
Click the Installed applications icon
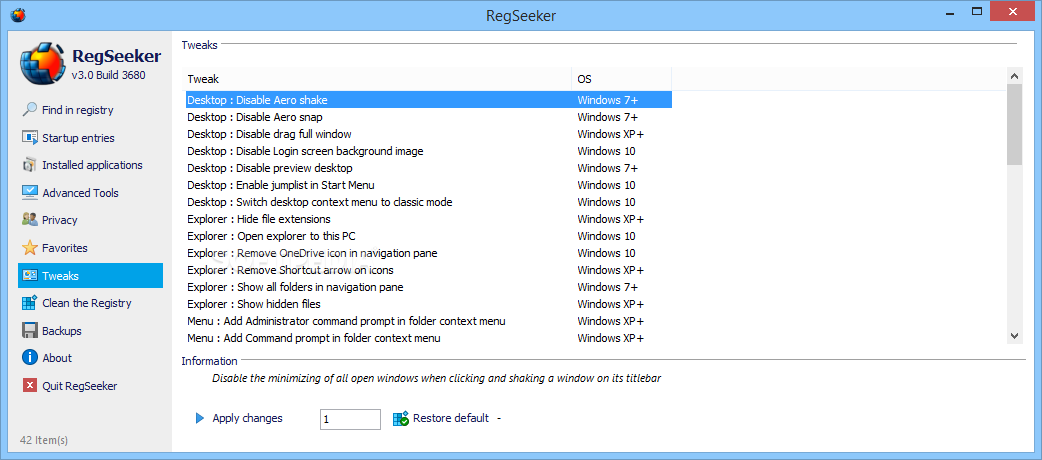(x=30, y=165)
